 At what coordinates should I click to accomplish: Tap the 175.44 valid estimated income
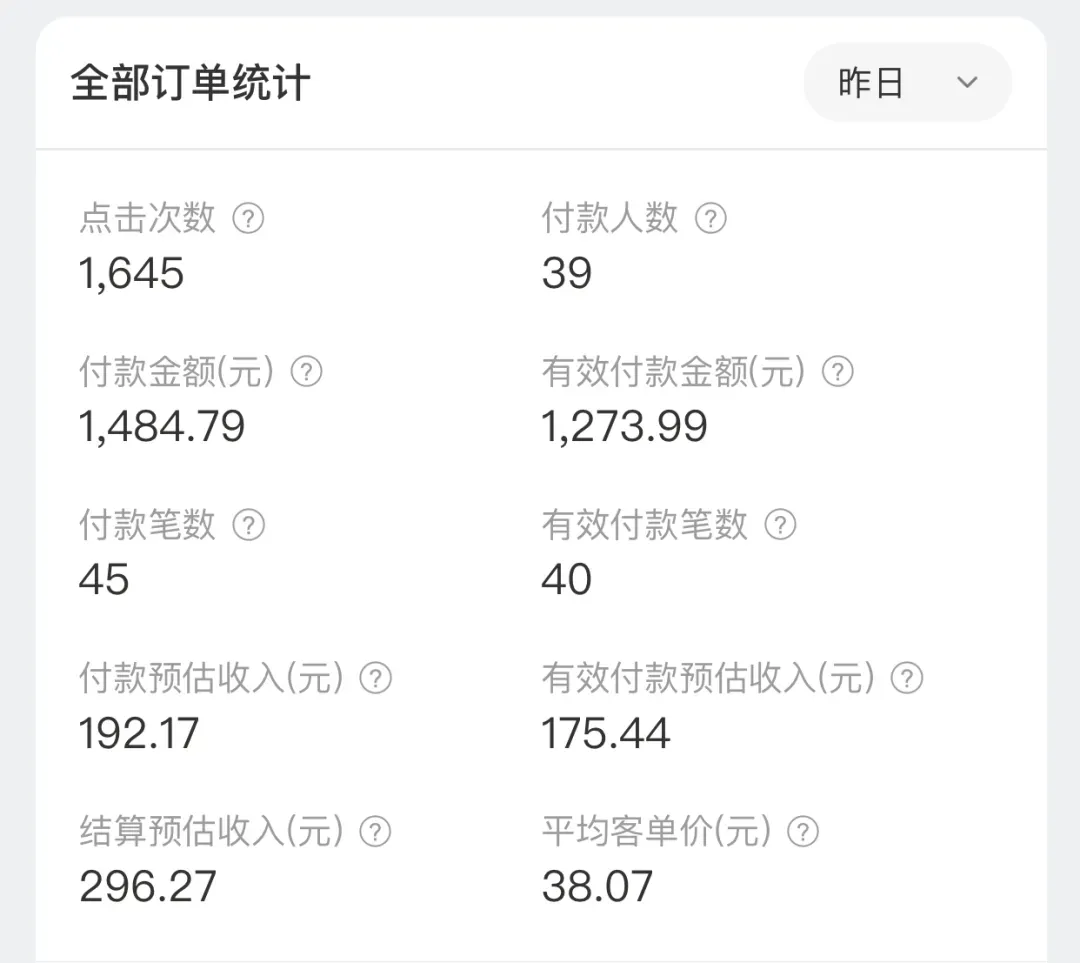[x=605, y=733]
